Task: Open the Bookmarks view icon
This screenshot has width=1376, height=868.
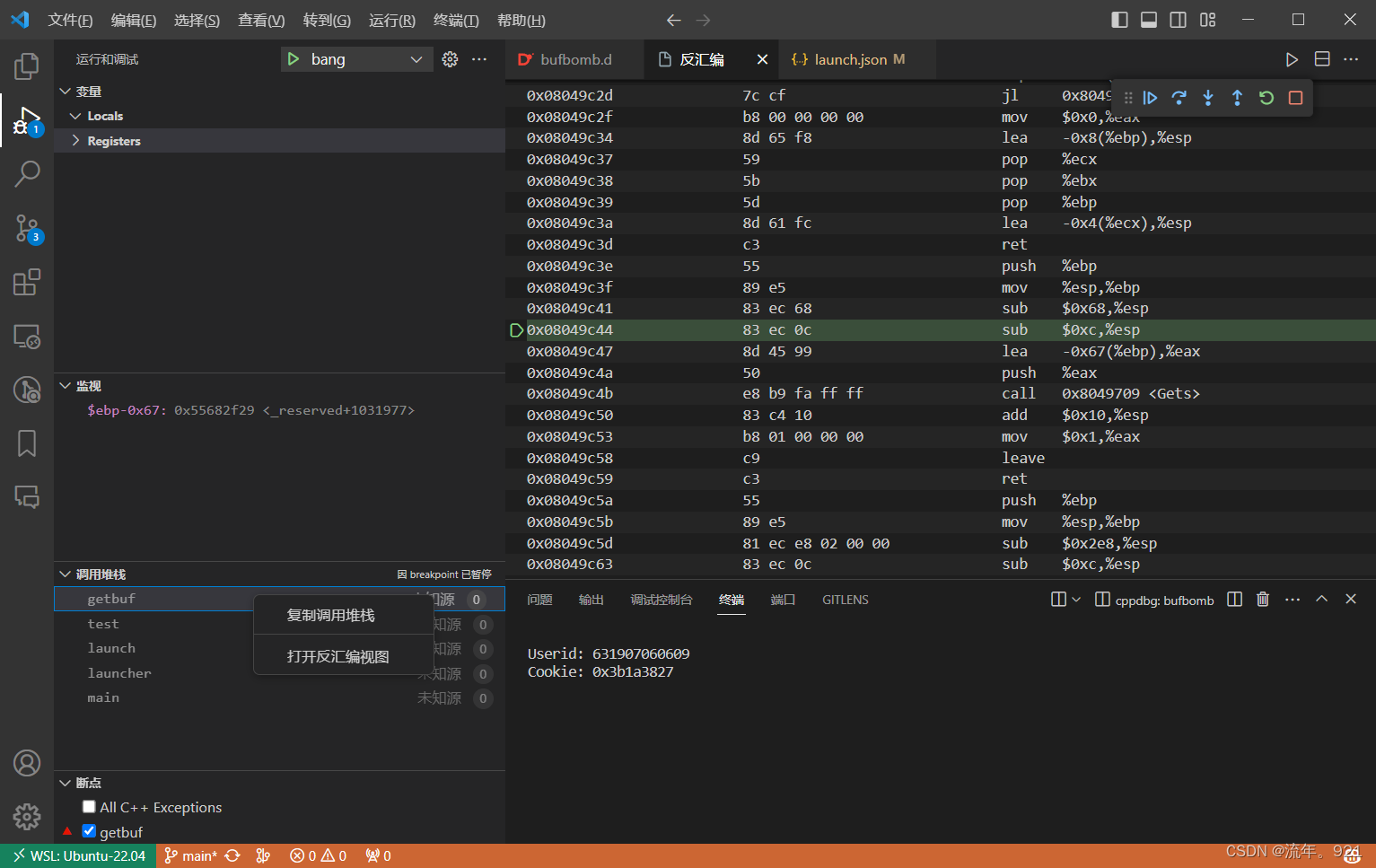Action: click(27, 443)
